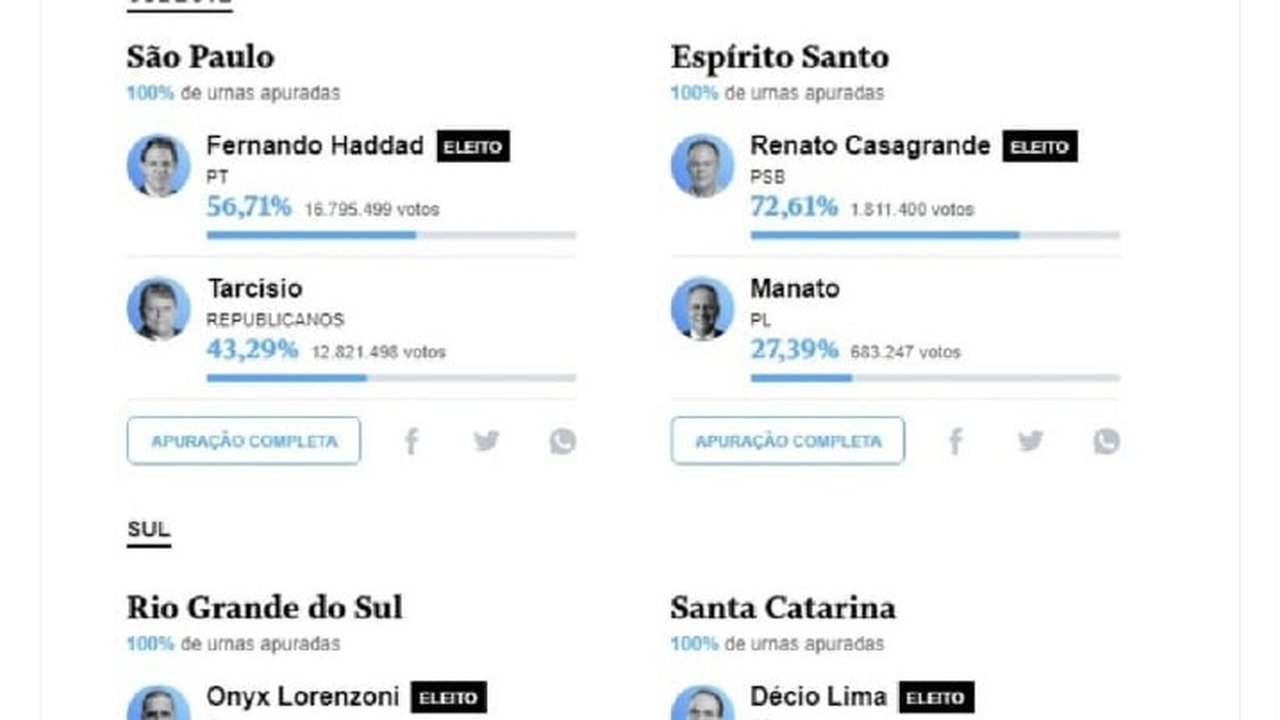
Task: Click Fernando Haddad's candidate photo
Action: (x=158, y=165)
